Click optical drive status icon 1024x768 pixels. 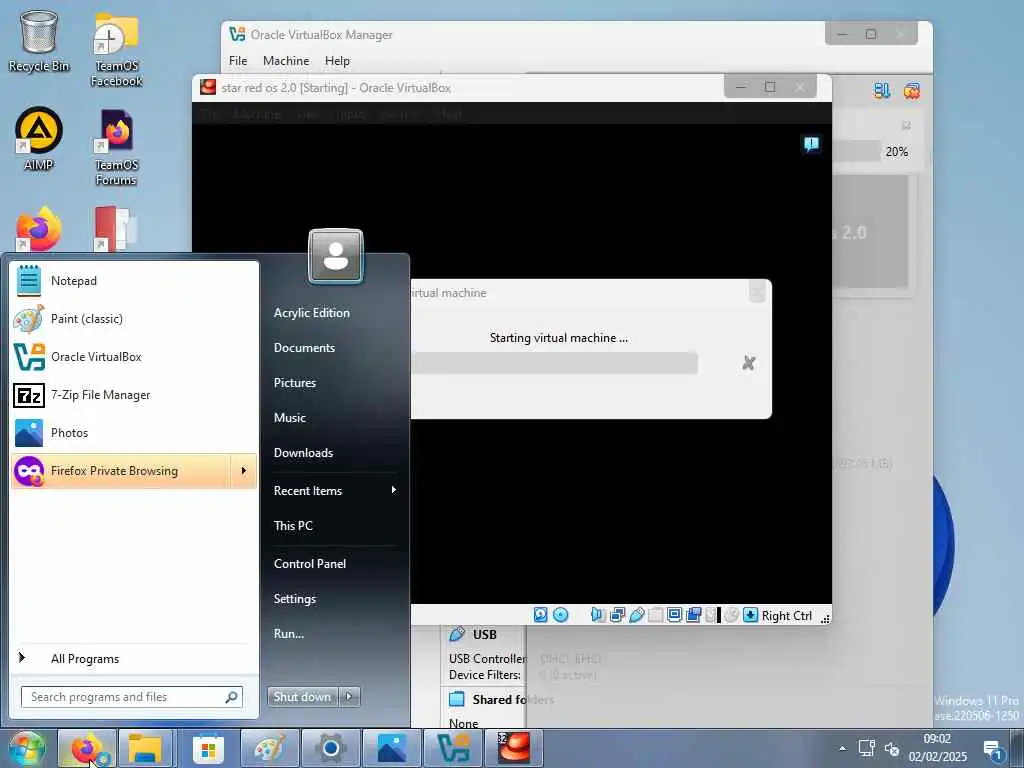[x=560, y=615]
